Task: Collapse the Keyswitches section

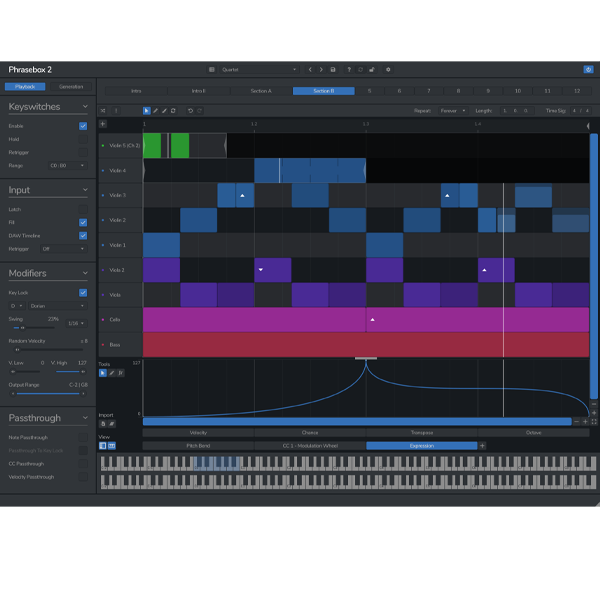Action: [x=85, y=106]
